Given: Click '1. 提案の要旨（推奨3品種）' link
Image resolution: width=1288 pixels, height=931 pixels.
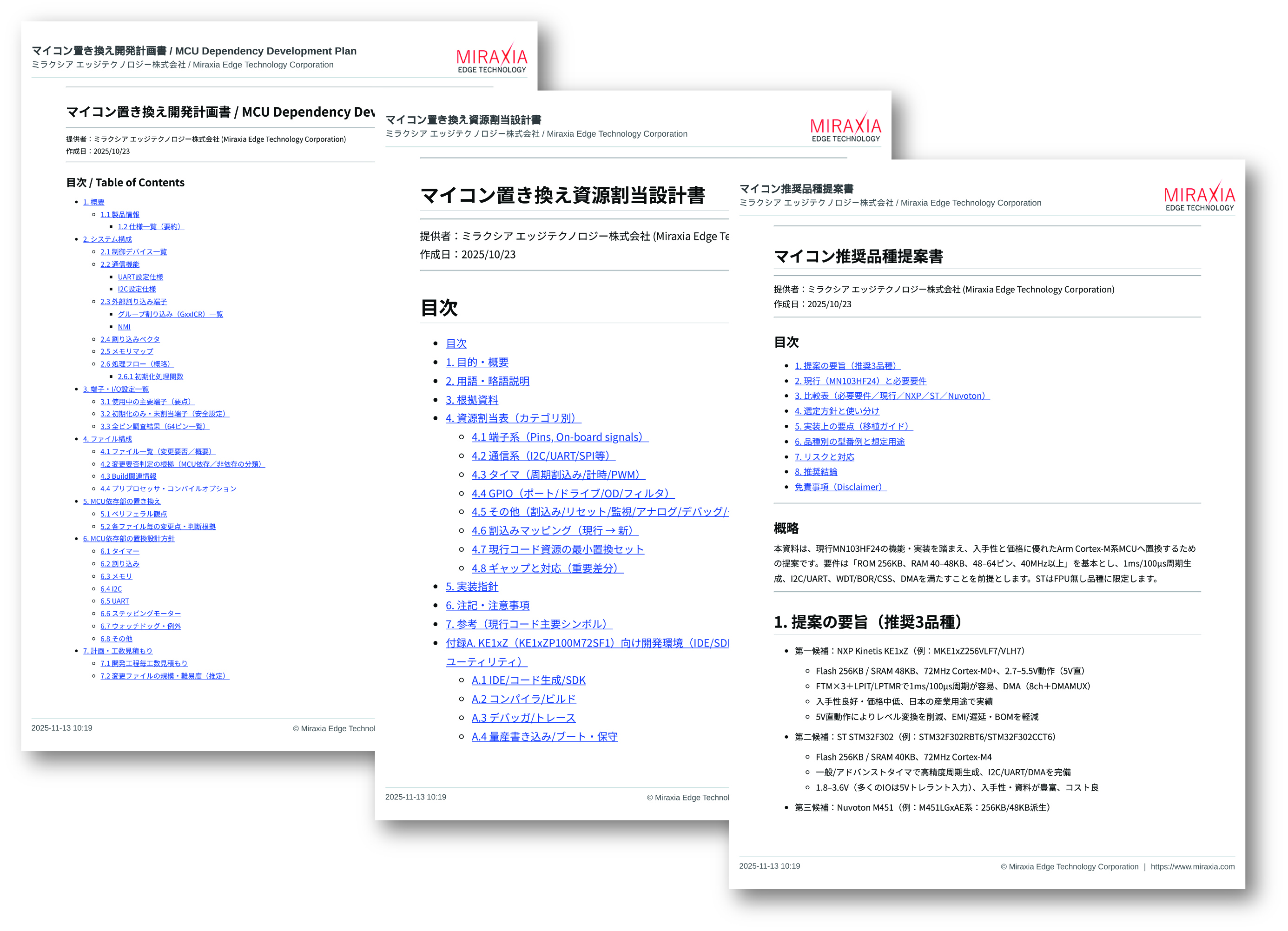Looking at the screenshot, I should tap(847, 366).
